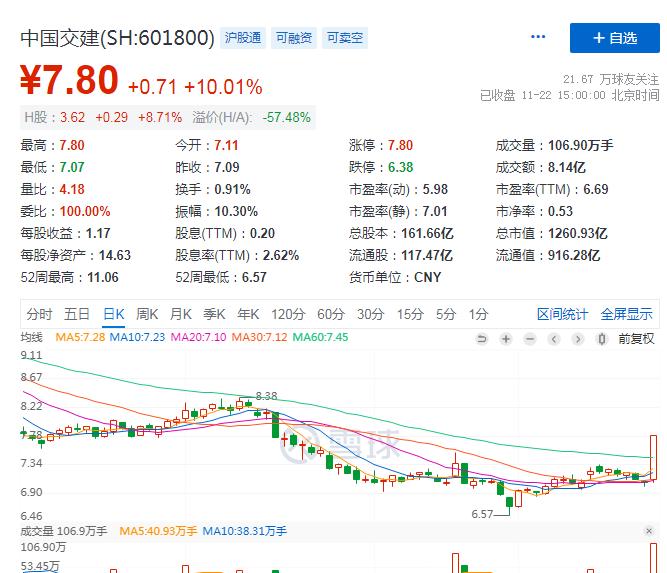
Task: Click the 每股净资产 14.63 value
Action: tap(115, 255)
